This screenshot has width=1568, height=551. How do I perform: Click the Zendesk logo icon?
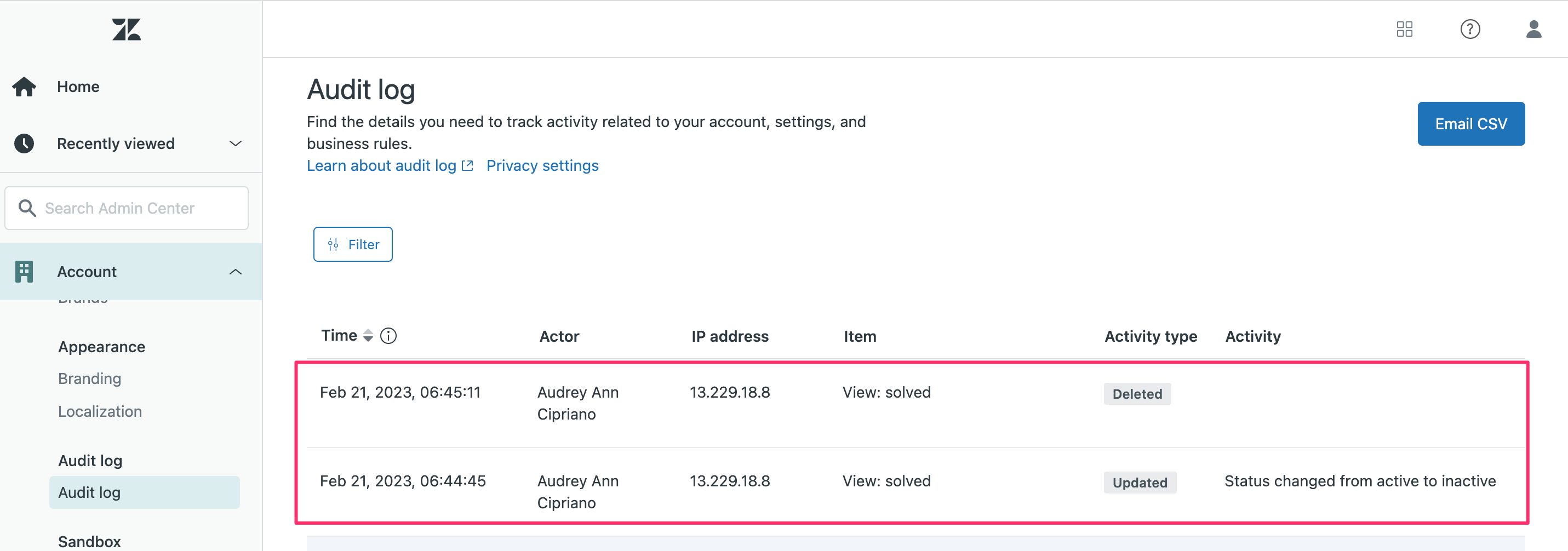[126, 29]
